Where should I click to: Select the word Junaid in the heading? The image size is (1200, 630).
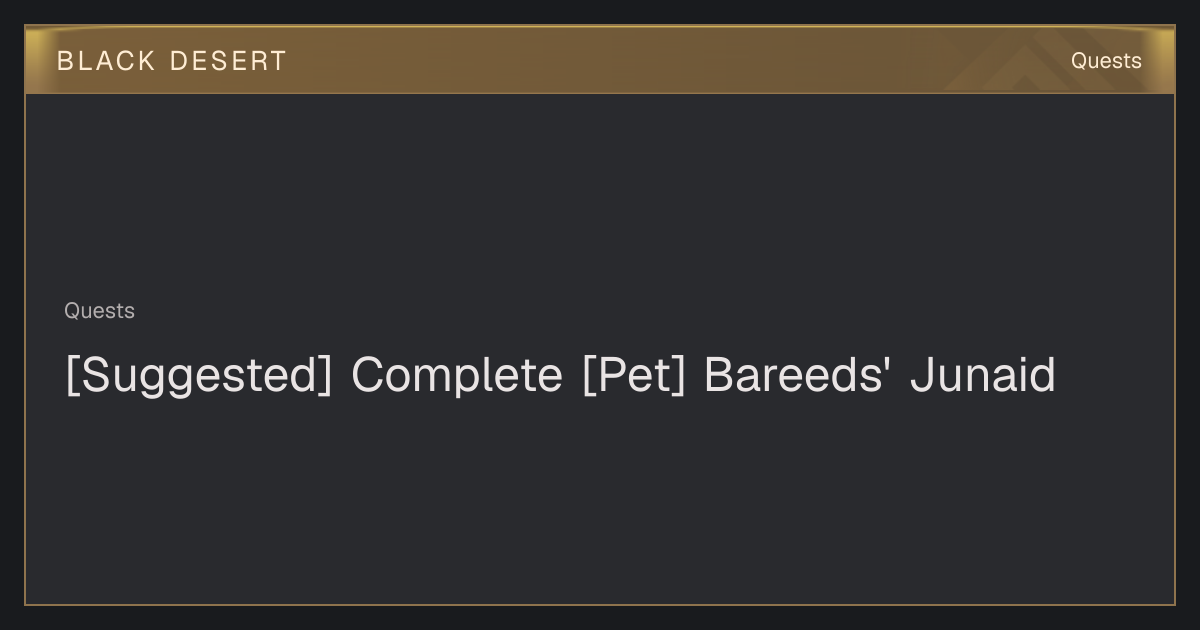click(983, 376)
